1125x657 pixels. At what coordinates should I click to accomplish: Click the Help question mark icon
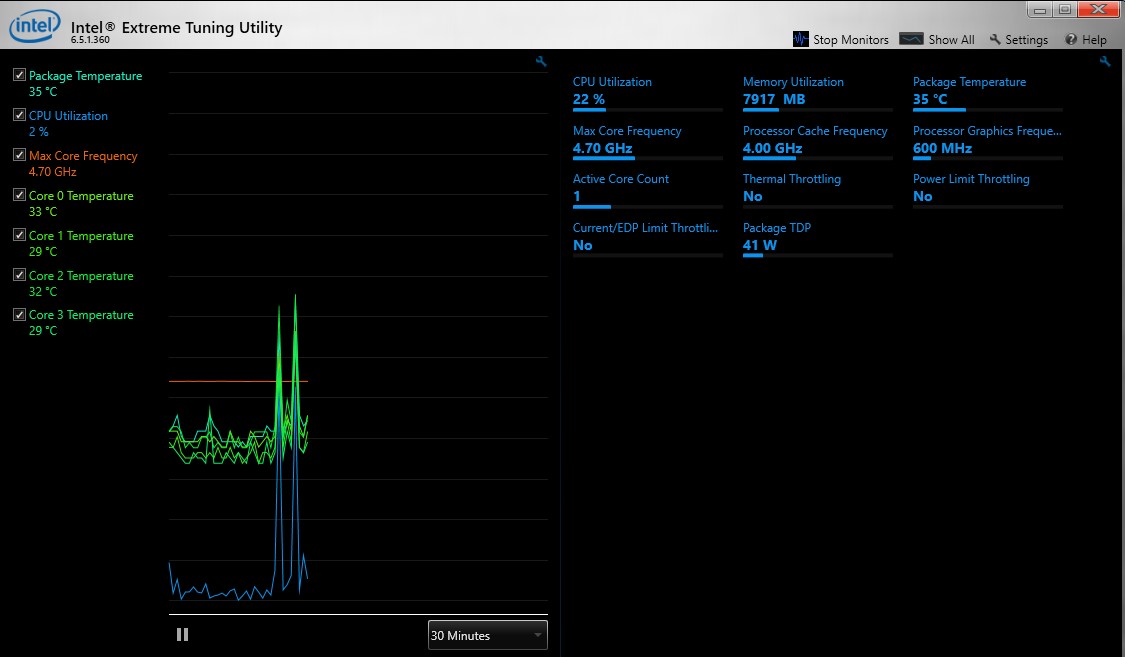[x=1071, y=39]
